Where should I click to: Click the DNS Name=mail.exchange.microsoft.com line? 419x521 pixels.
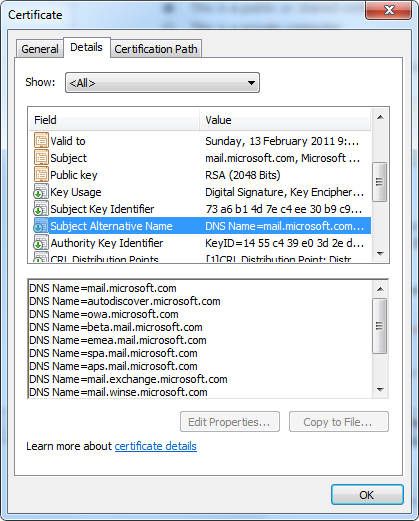click(128, 379)
